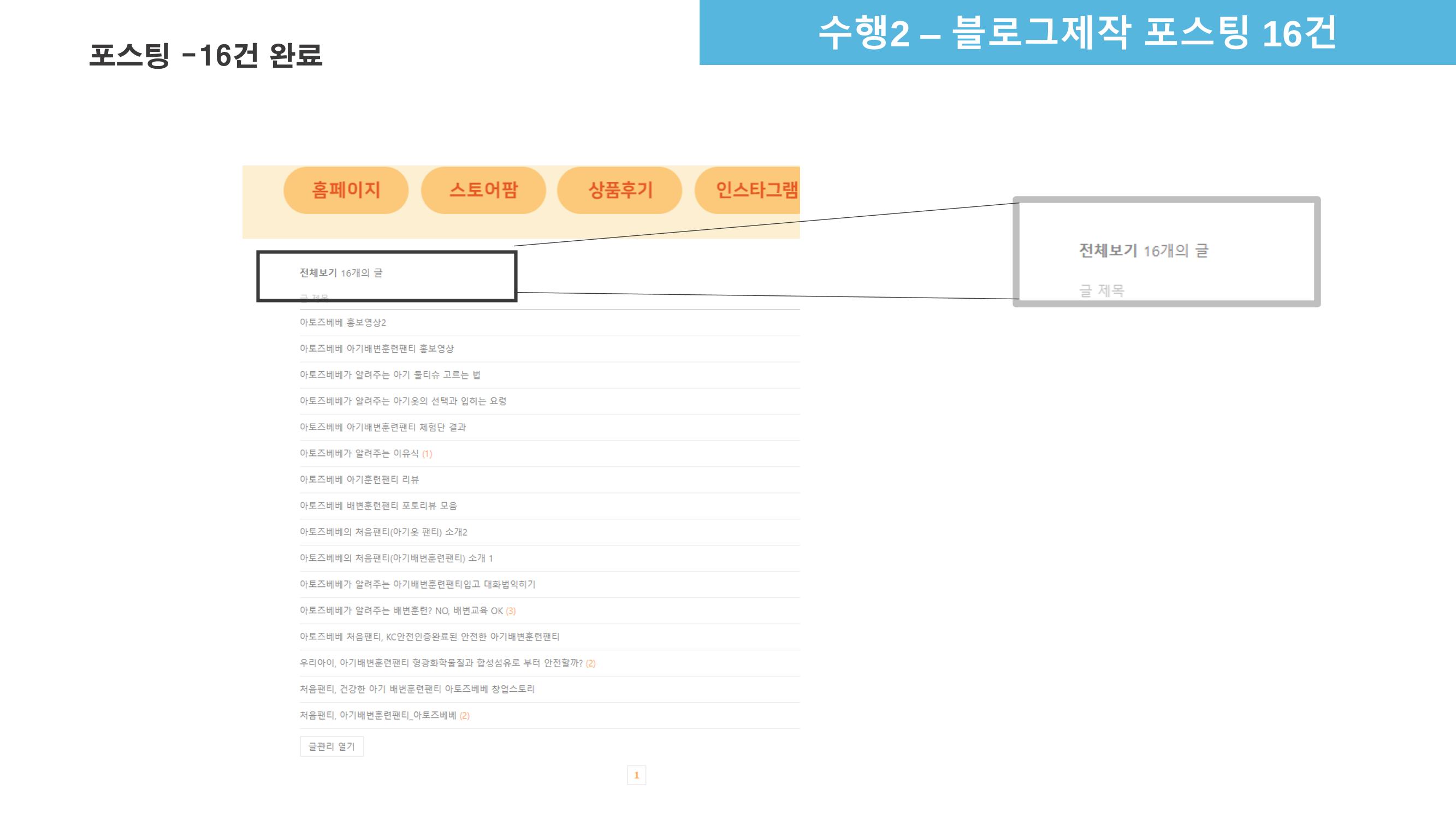This screenshot has width=1456, height=819.
Task: Click banner text 수행2 – 블로그제작 포스팅 16건
Action: (1078, 32)
